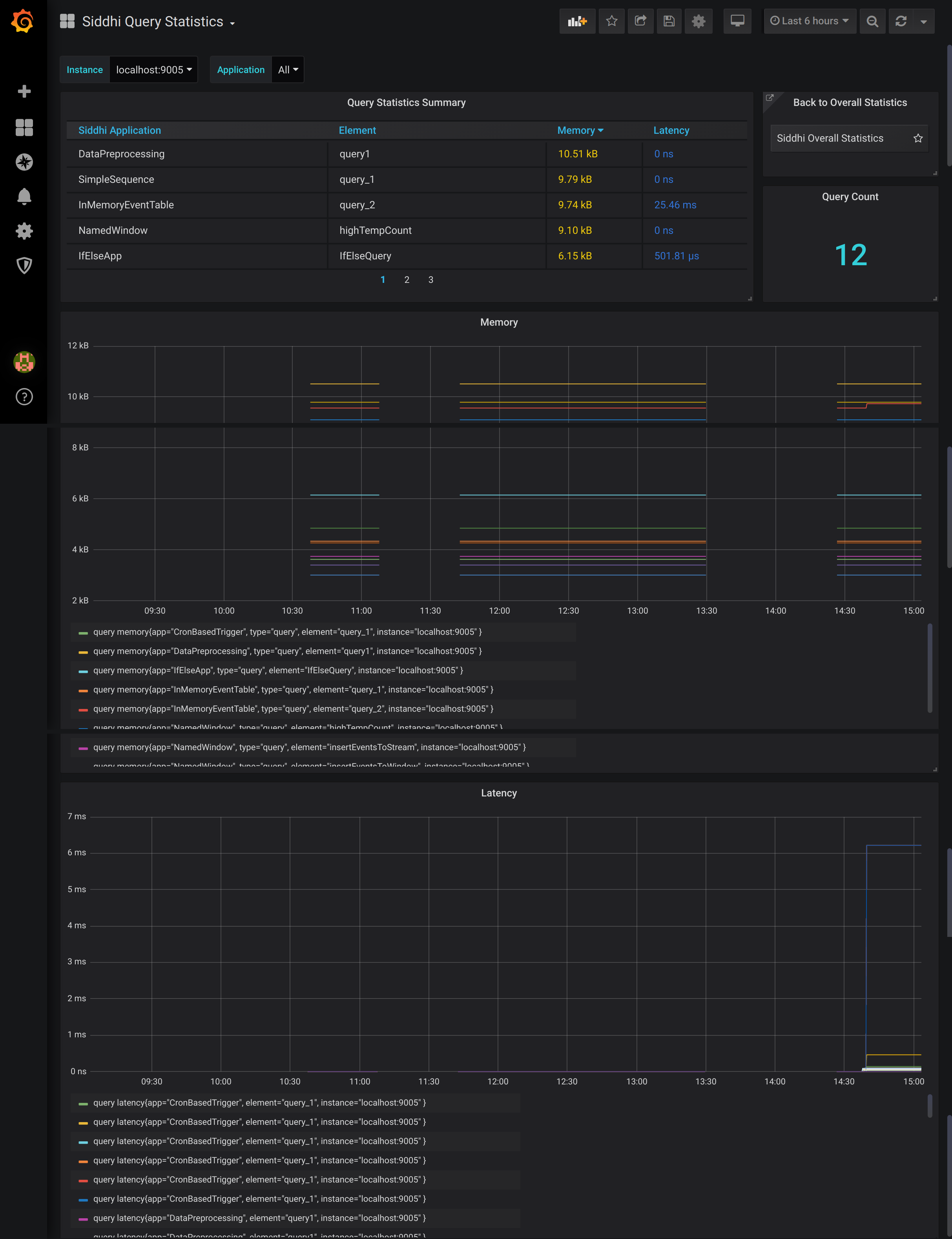The image size is (952, 1239).
Task: Click the zoom out time range icon
Action: click(x=872, y=22)
